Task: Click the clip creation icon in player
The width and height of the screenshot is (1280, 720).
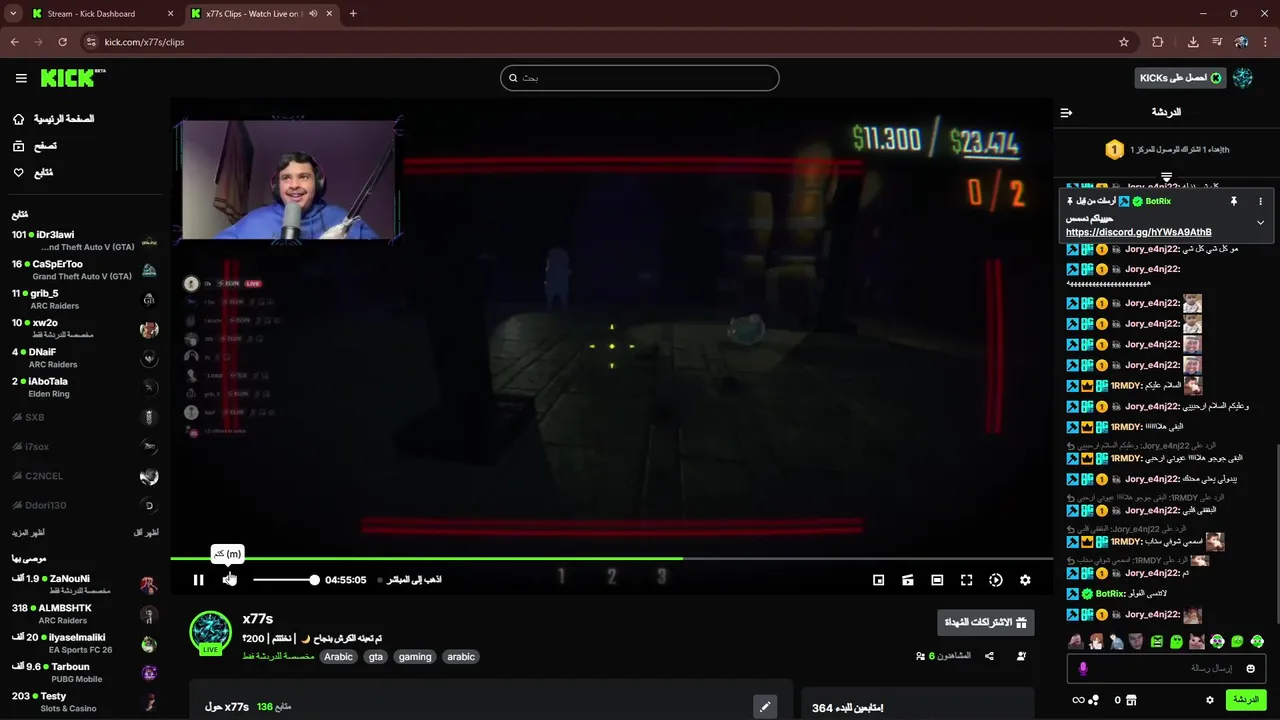Action: [908, 580]
